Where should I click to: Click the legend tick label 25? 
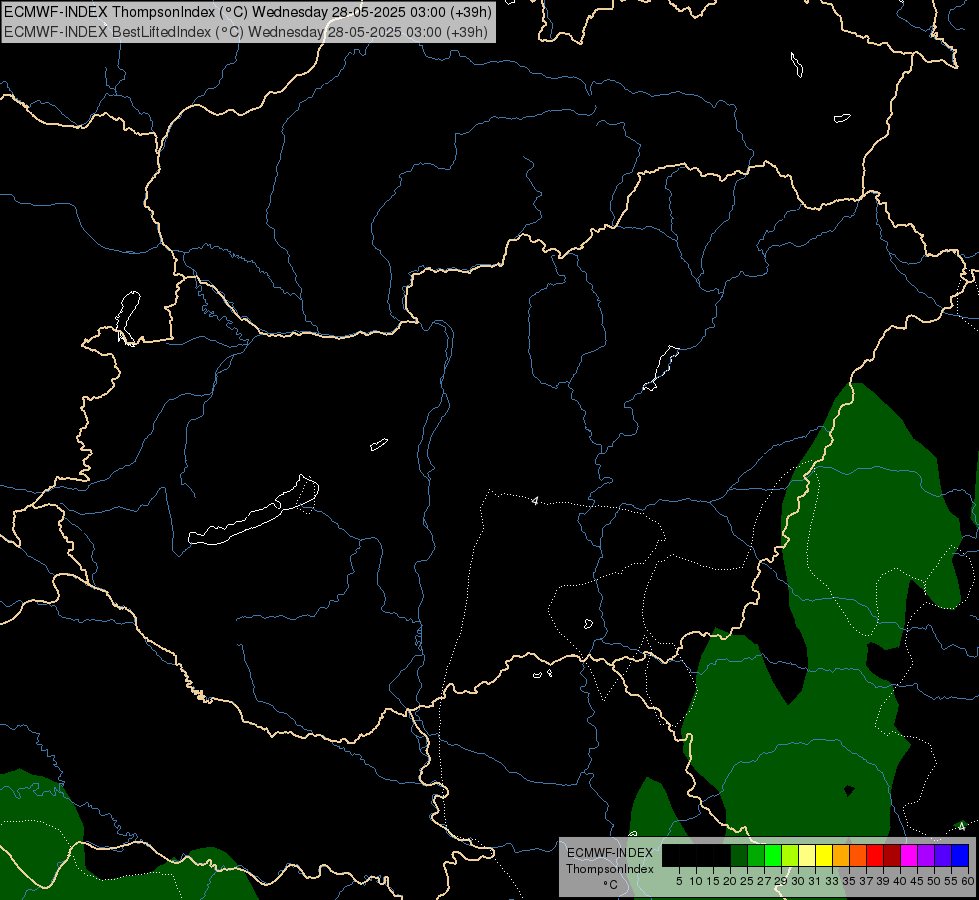[x=747, y=881]
